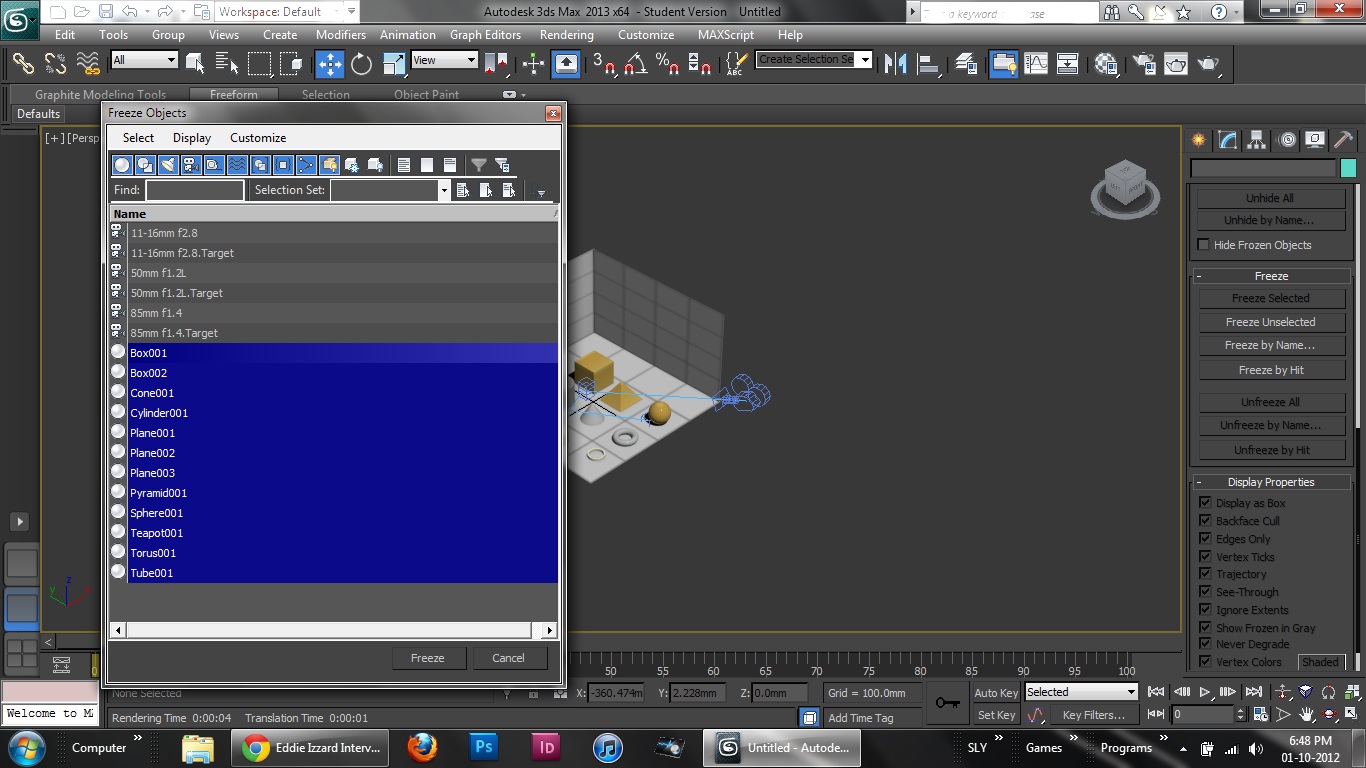Toggle the Trajectory checkbox
Image resolution: width=1366 pixels, height=768 pixels.
click(1205, 574)
